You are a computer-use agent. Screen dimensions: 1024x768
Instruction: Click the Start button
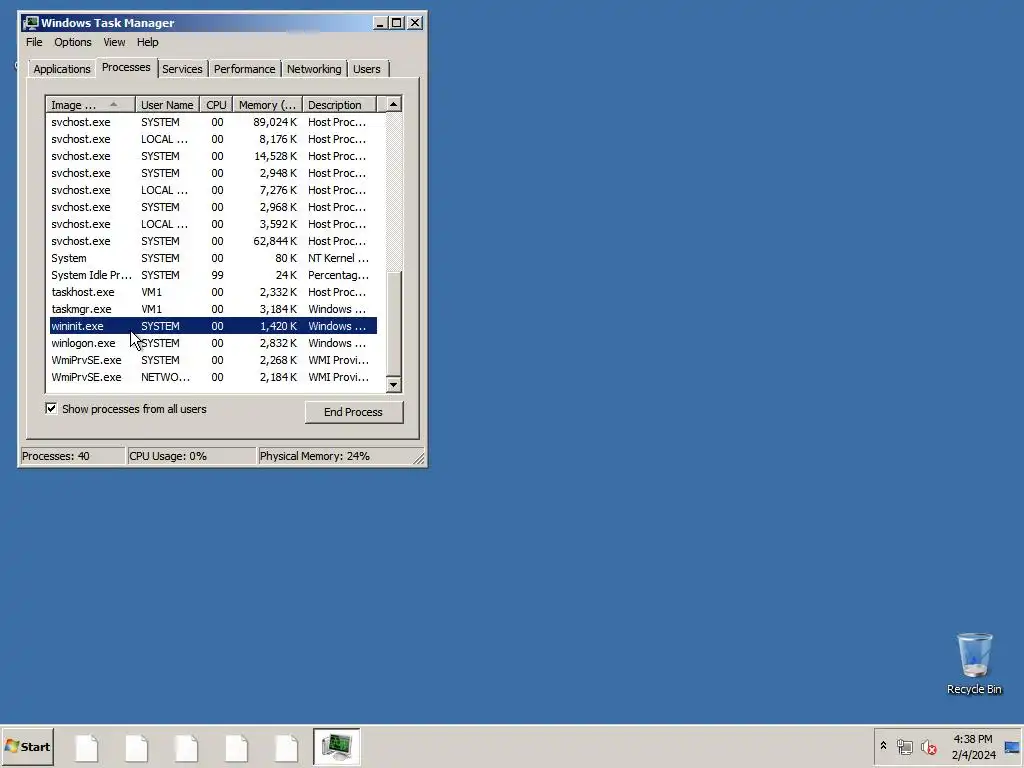[x=27, y=746]
